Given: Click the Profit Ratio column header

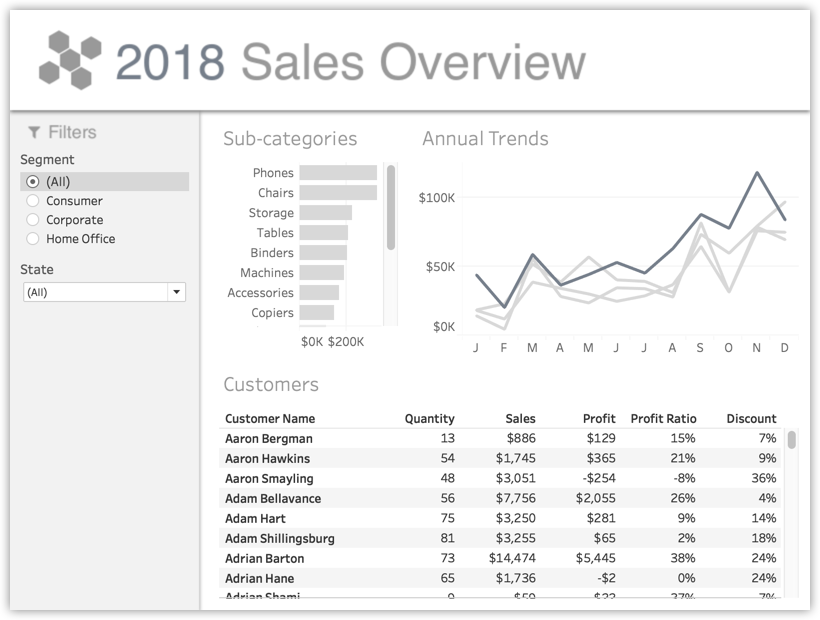Looking at the screenshot, I should 663,419.
